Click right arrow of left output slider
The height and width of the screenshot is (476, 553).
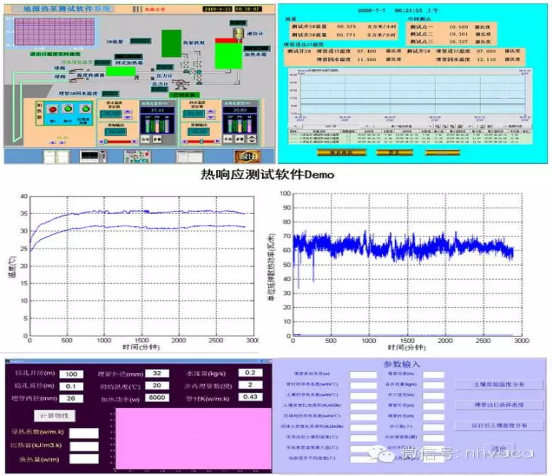pos(134,142)
